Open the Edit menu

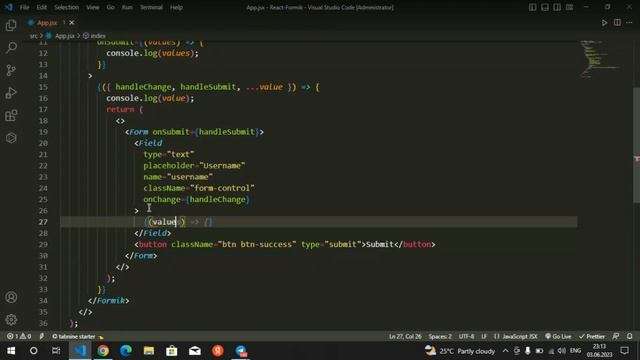(41, 7)
